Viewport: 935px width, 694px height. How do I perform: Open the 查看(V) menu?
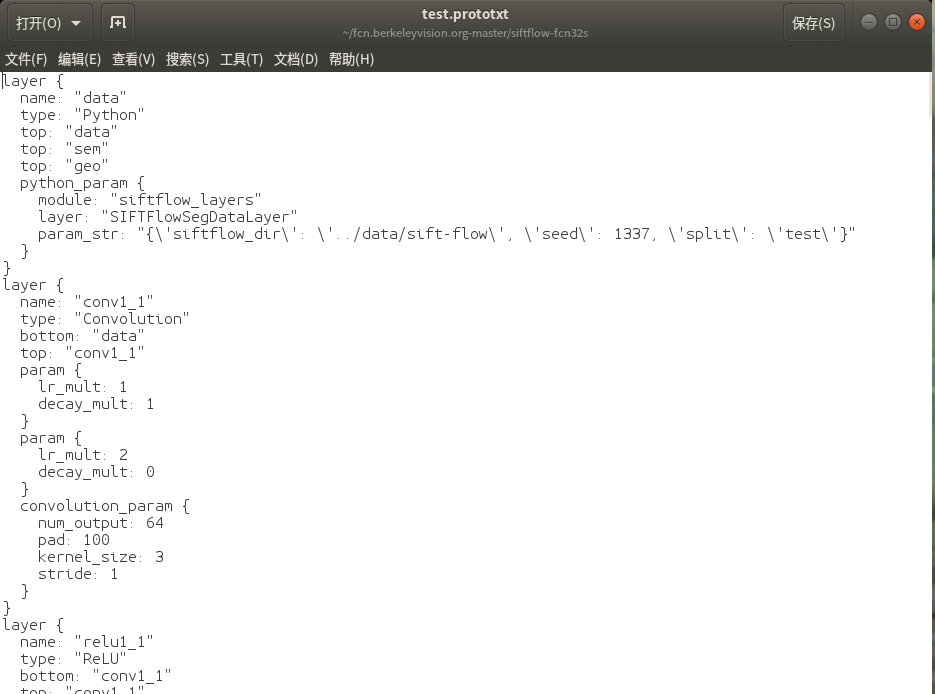point(133,59)
